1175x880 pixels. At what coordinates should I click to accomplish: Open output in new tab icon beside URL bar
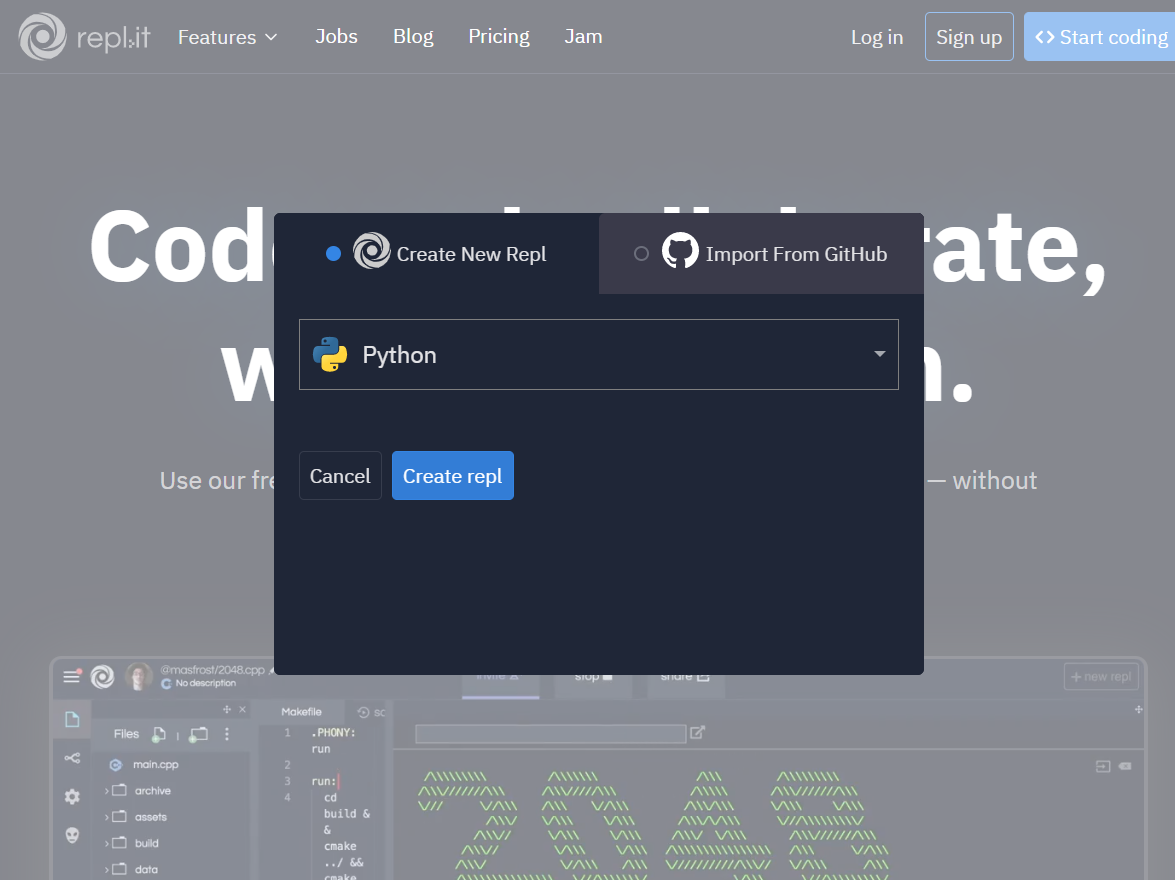[698, 732]
